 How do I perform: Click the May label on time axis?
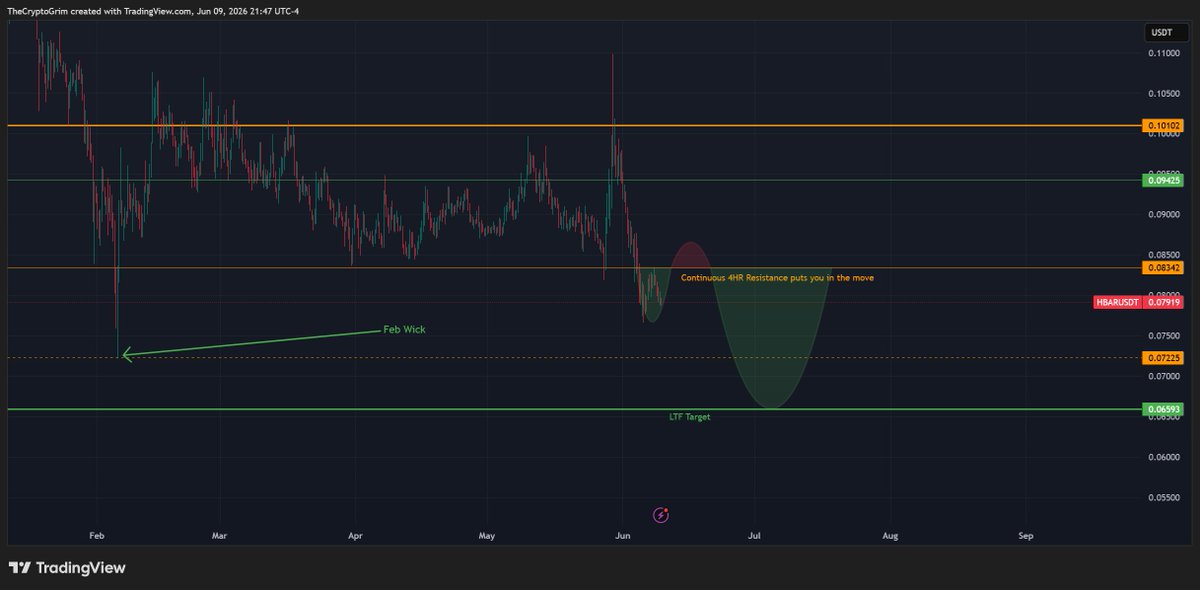[487, 536]
